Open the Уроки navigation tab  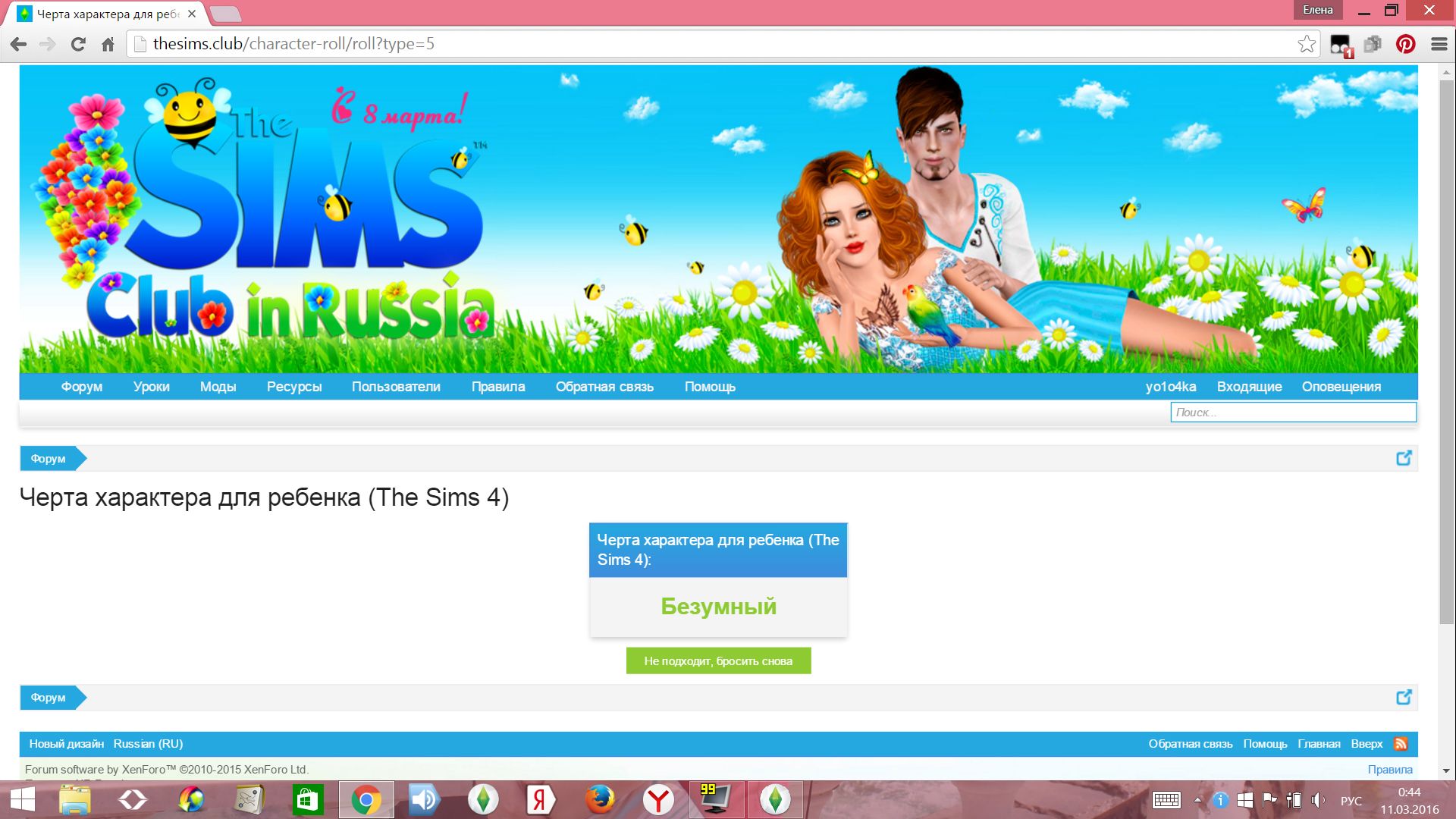point(152,387)
